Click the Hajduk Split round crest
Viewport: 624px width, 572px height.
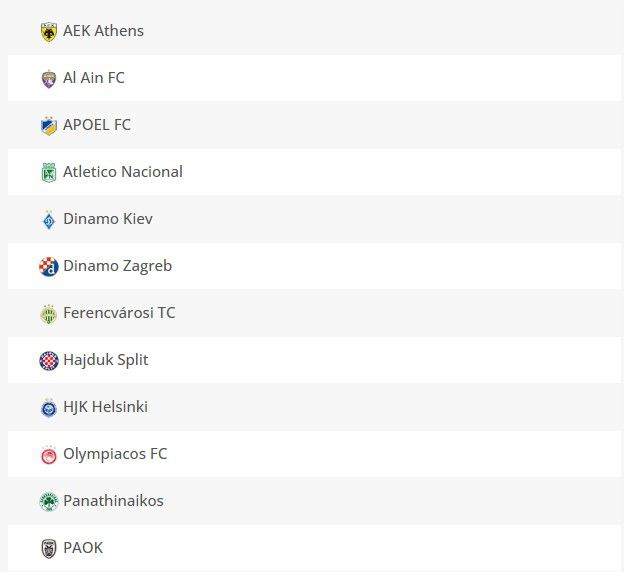coord(49,361)
